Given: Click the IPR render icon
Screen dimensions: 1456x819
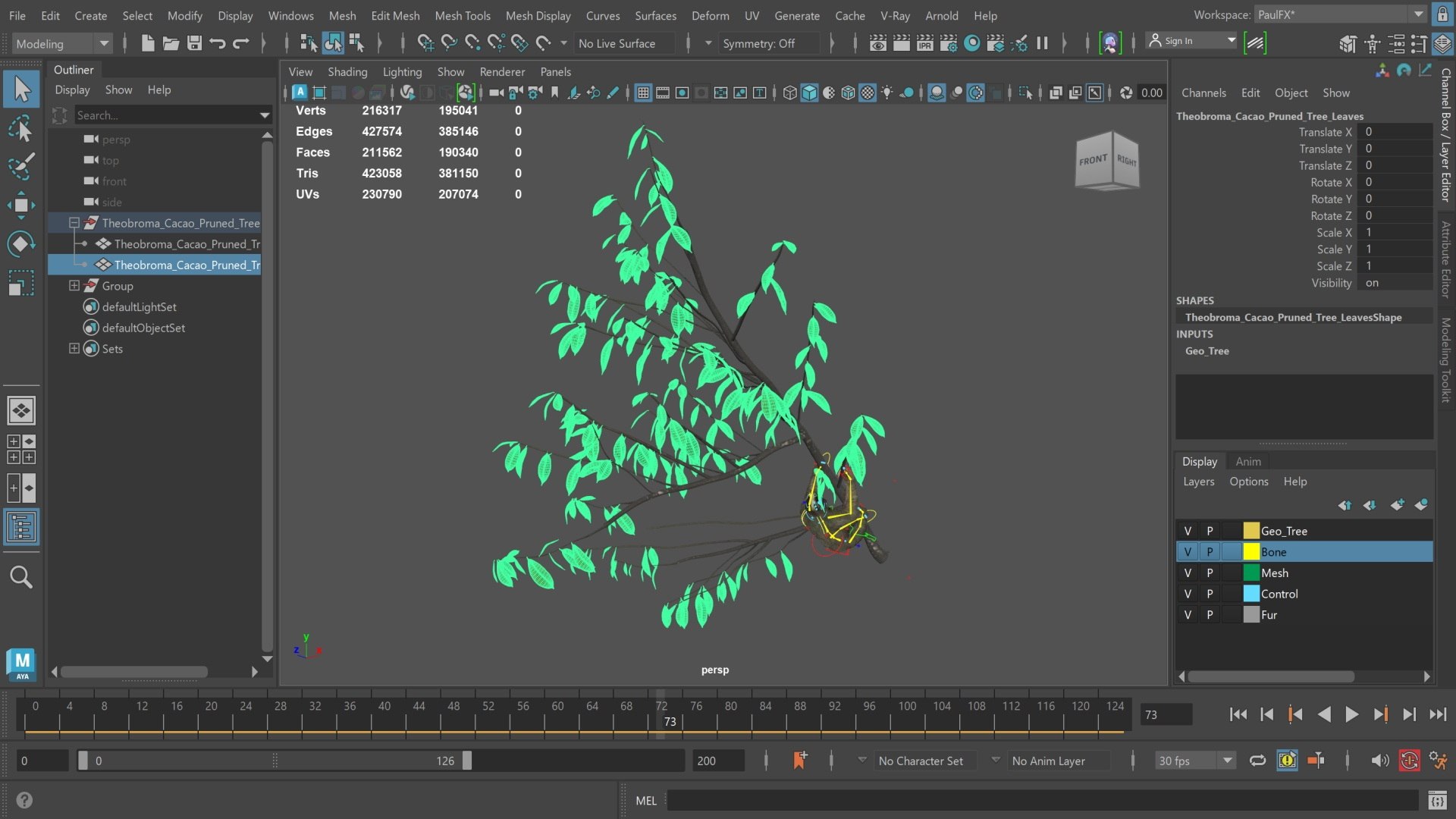Looking at the screenshot, I should (x=925, y=43).
